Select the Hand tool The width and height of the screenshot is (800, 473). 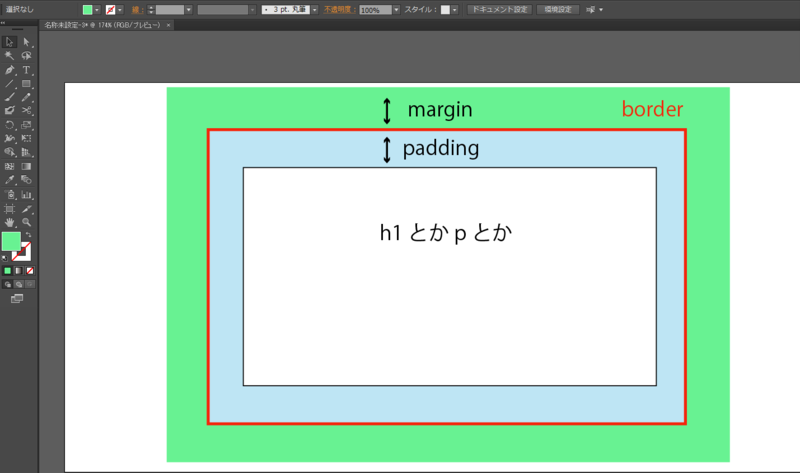coord(9,222)
